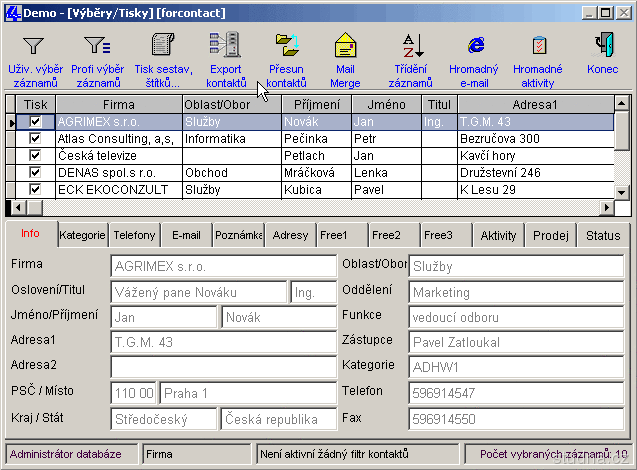Viewport: 637px width, 470px height.
Task: Toggle Tisk checkbox for AGRIMEX s.r.o.
Action: click(x=36, y=121)
